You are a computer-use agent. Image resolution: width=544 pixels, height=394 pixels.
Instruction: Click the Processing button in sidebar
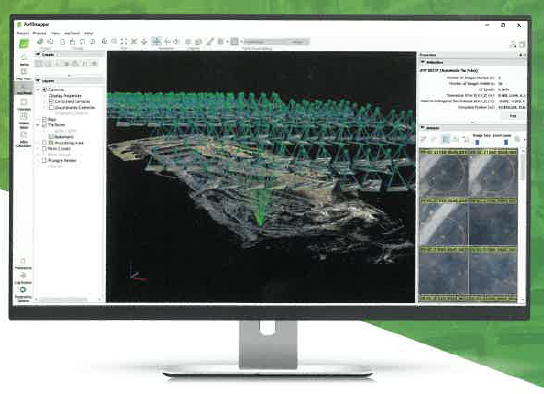(23, 264)
